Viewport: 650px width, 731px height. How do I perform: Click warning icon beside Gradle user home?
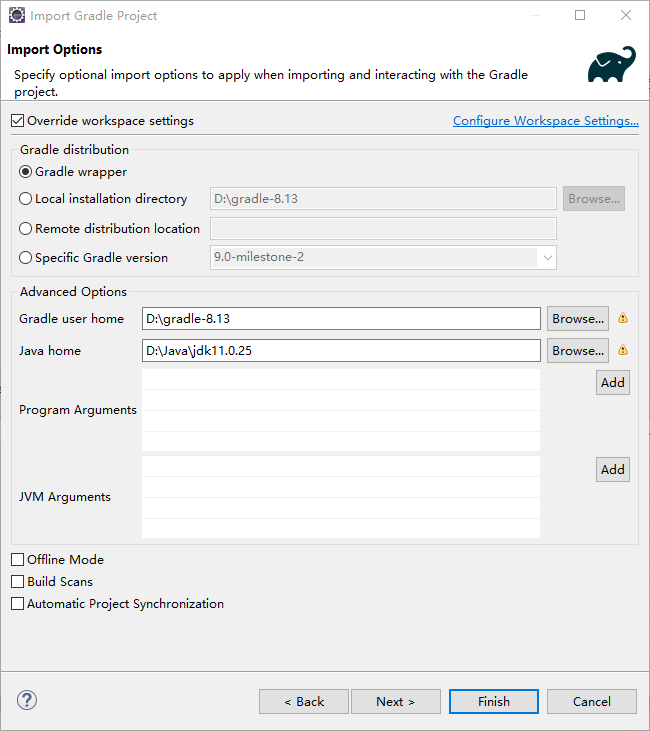pyautogui.click(x=622, y=318)
